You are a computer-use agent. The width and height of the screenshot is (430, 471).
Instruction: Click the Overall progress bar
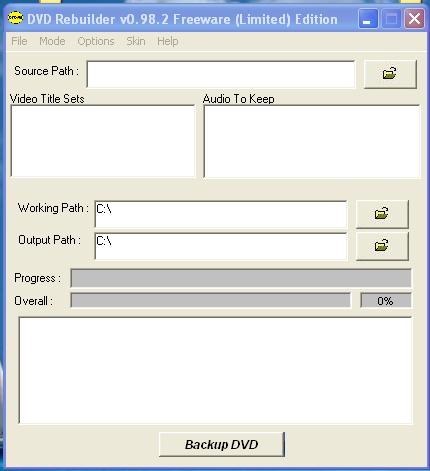point(211,301)
